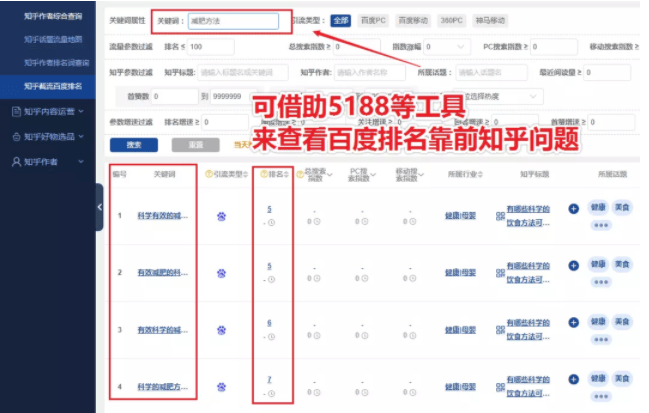Image resolution: width=649 pixels, height=413 pixels.
Task: Click the blue 搜索 button
Action: 134,145
